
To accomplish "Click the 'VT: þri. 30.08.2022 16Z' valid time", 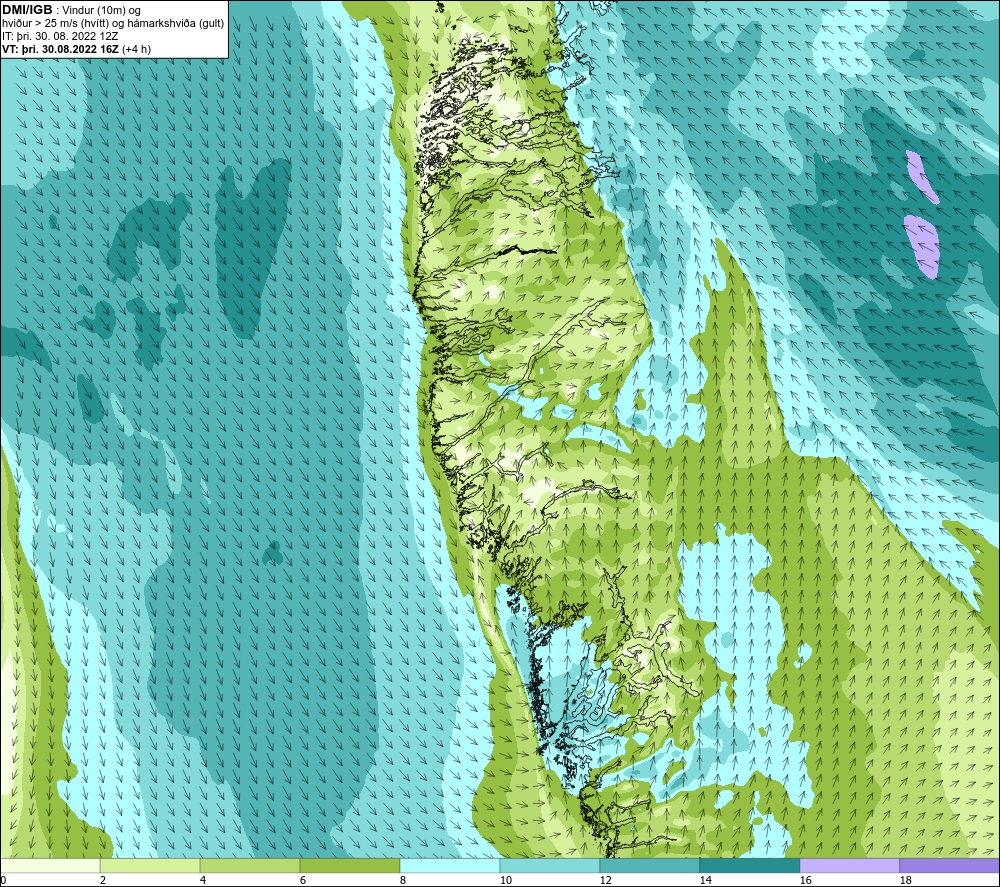I will [60, 49].
